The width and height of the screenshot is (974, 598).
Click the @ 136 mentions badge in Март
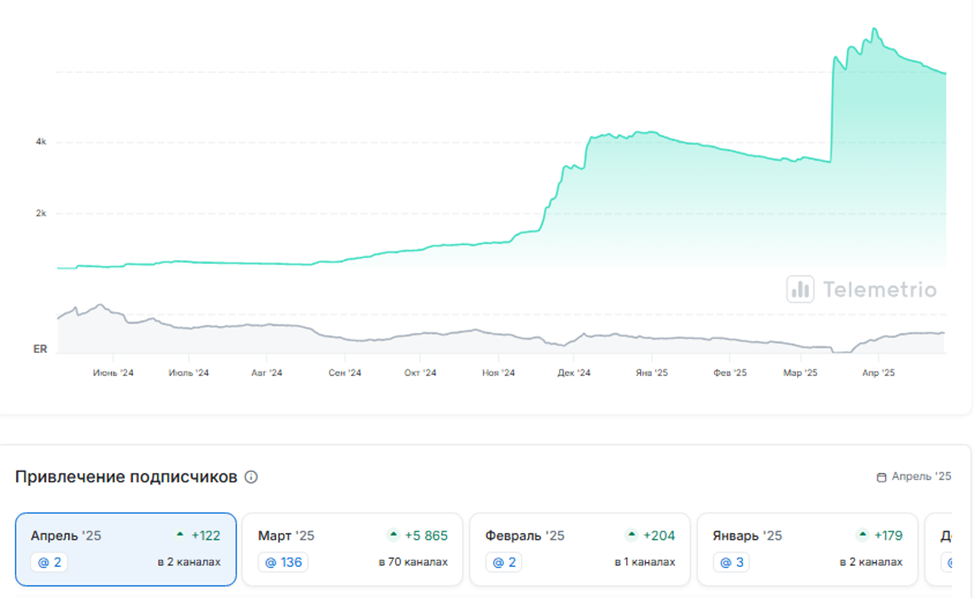coord(283,563)
